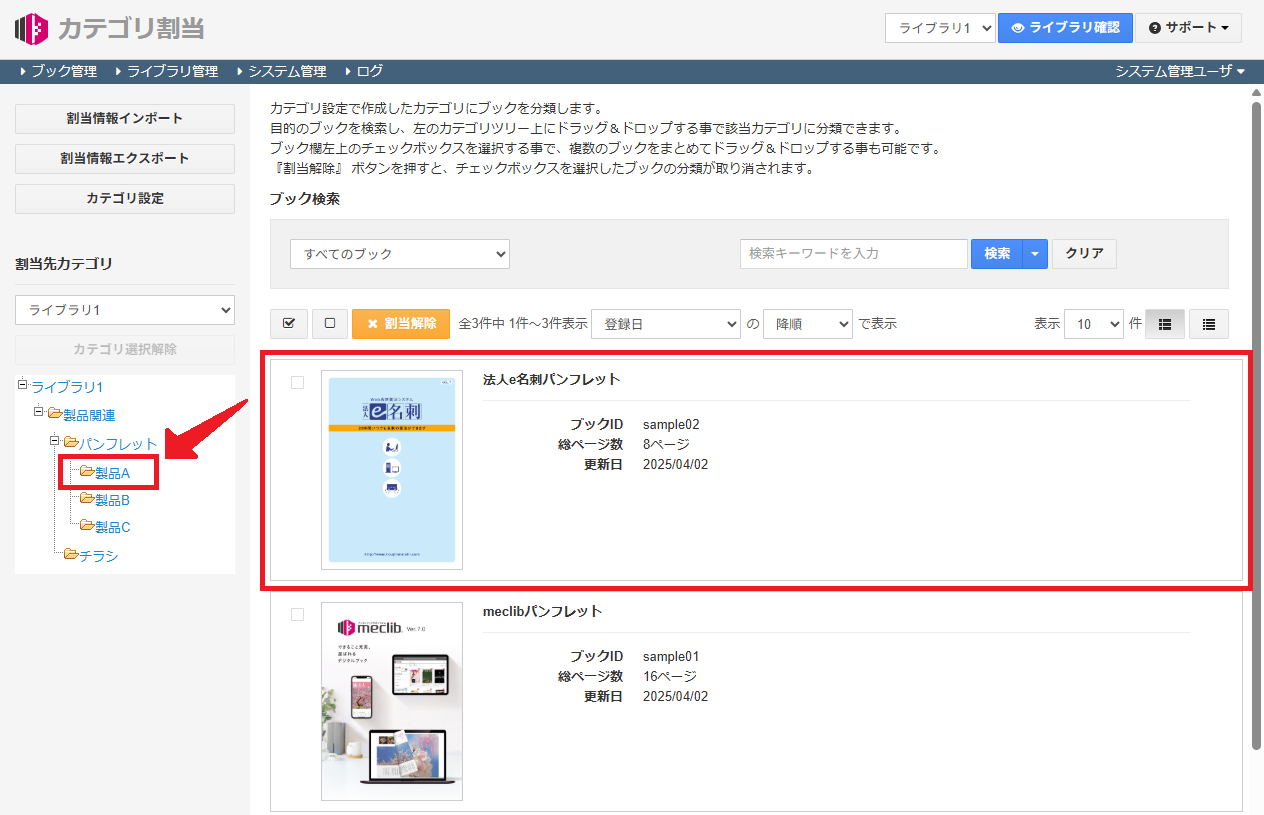Check the meclibパンフレット book checkbox
The height and width of the screenshot is (815, 1264).
[x=297, y=614]
